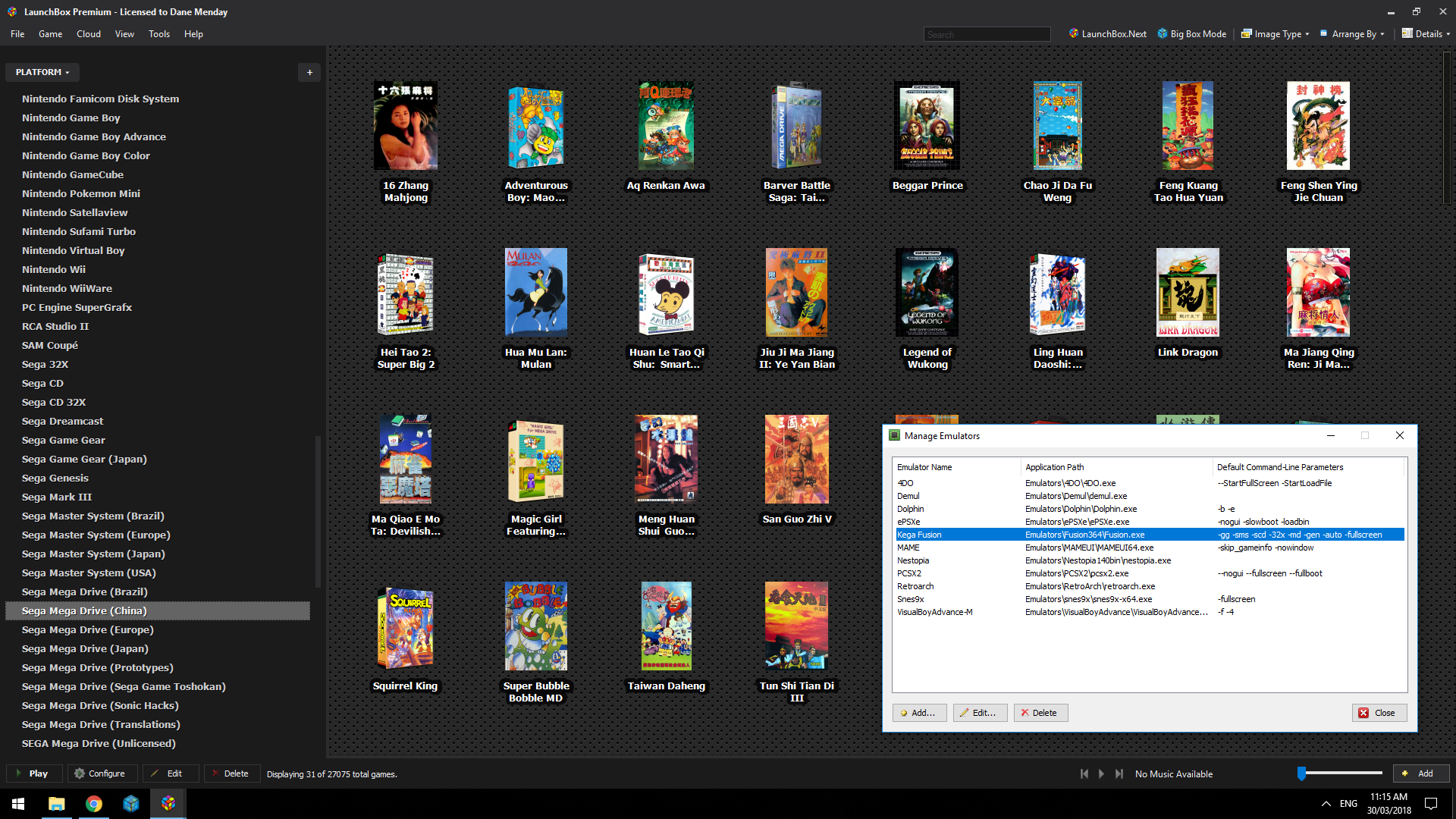Open the Windows notification center

pyautogui.click(x=1431, y=804)
